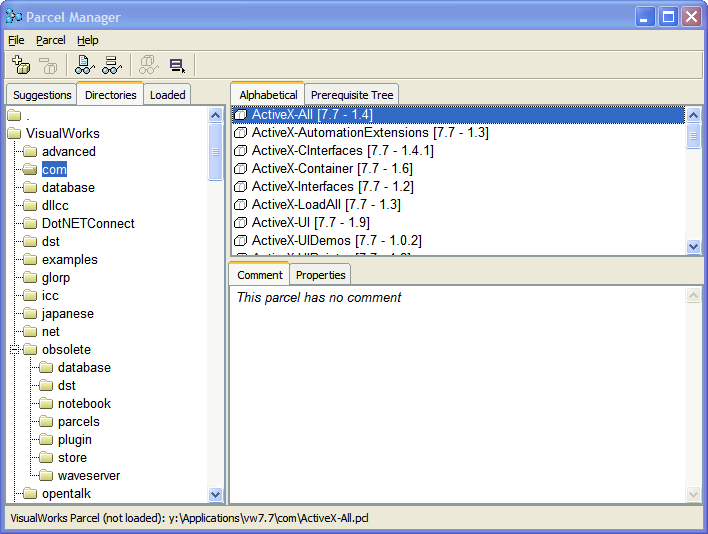Select ActiveX-CInterfaces [7.7 - 1.4.1] parcel
The height and width of the screenshot is (534, 708).
[458, 151]
